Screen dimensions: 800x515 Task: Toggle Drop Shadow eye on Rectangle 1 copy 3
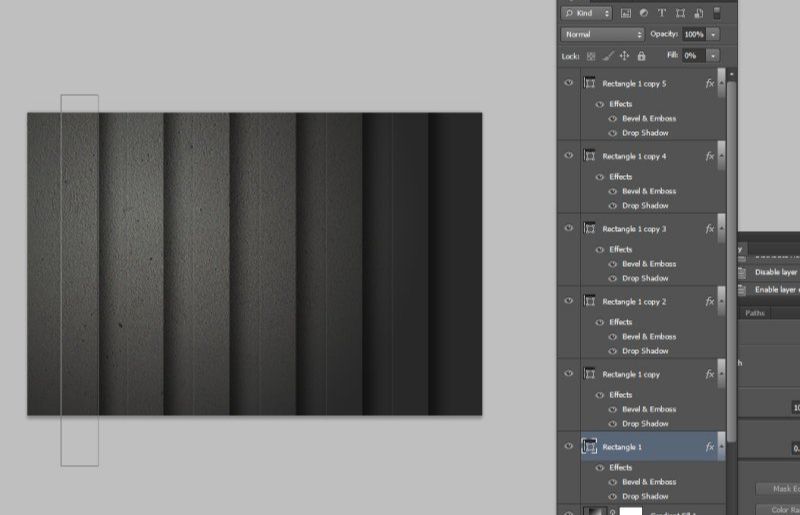(613, 279)
